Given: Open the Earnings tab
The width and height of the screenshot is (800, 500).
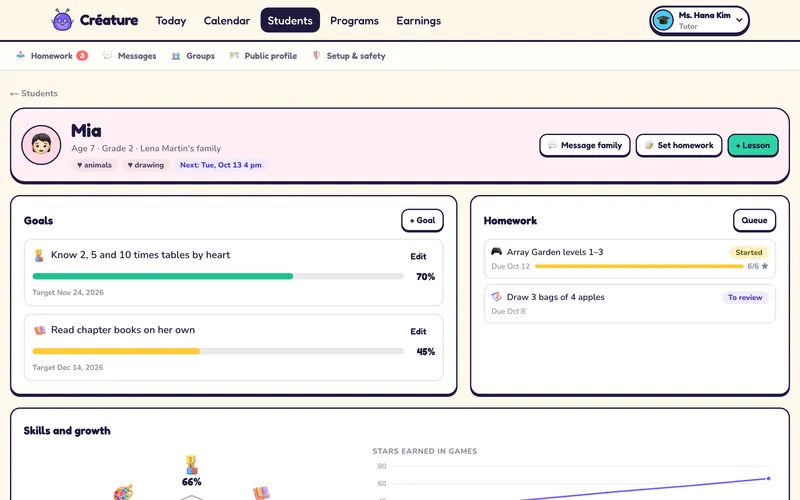Looking at the screenshot, I should click(x=418, y=20).
